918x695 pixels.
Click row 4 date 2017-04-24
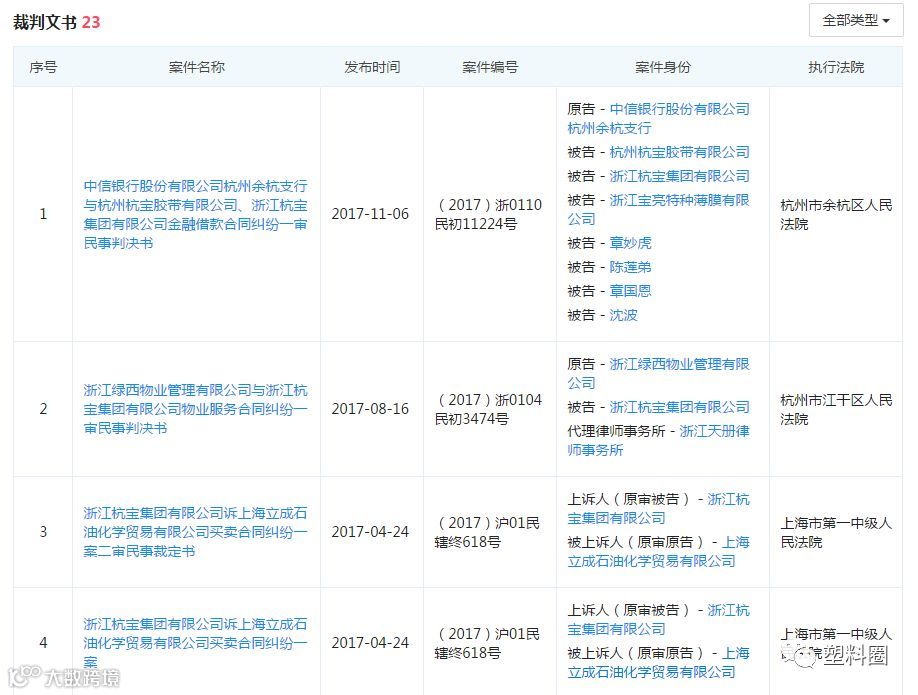[x=370, y=642]
